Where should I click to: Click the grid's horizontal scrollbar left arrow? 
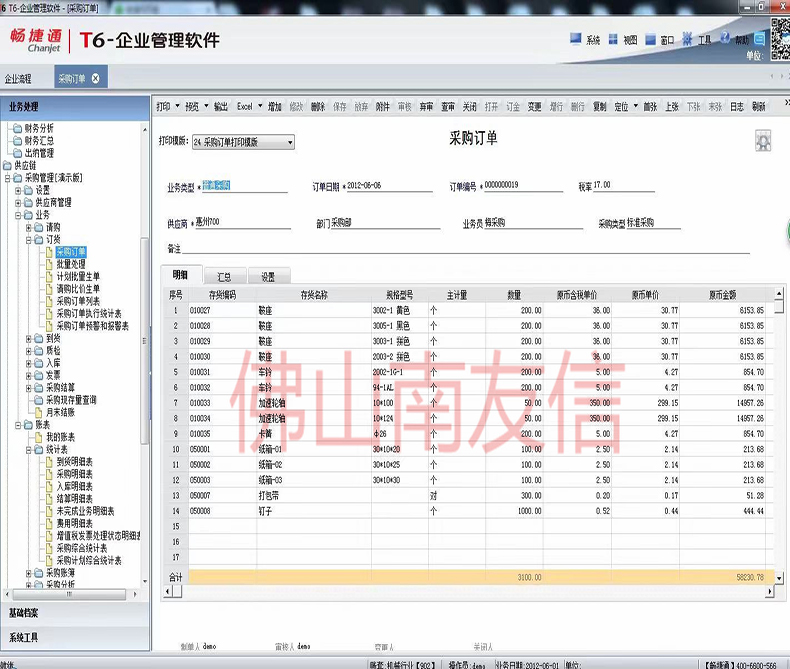coord(169,591)
